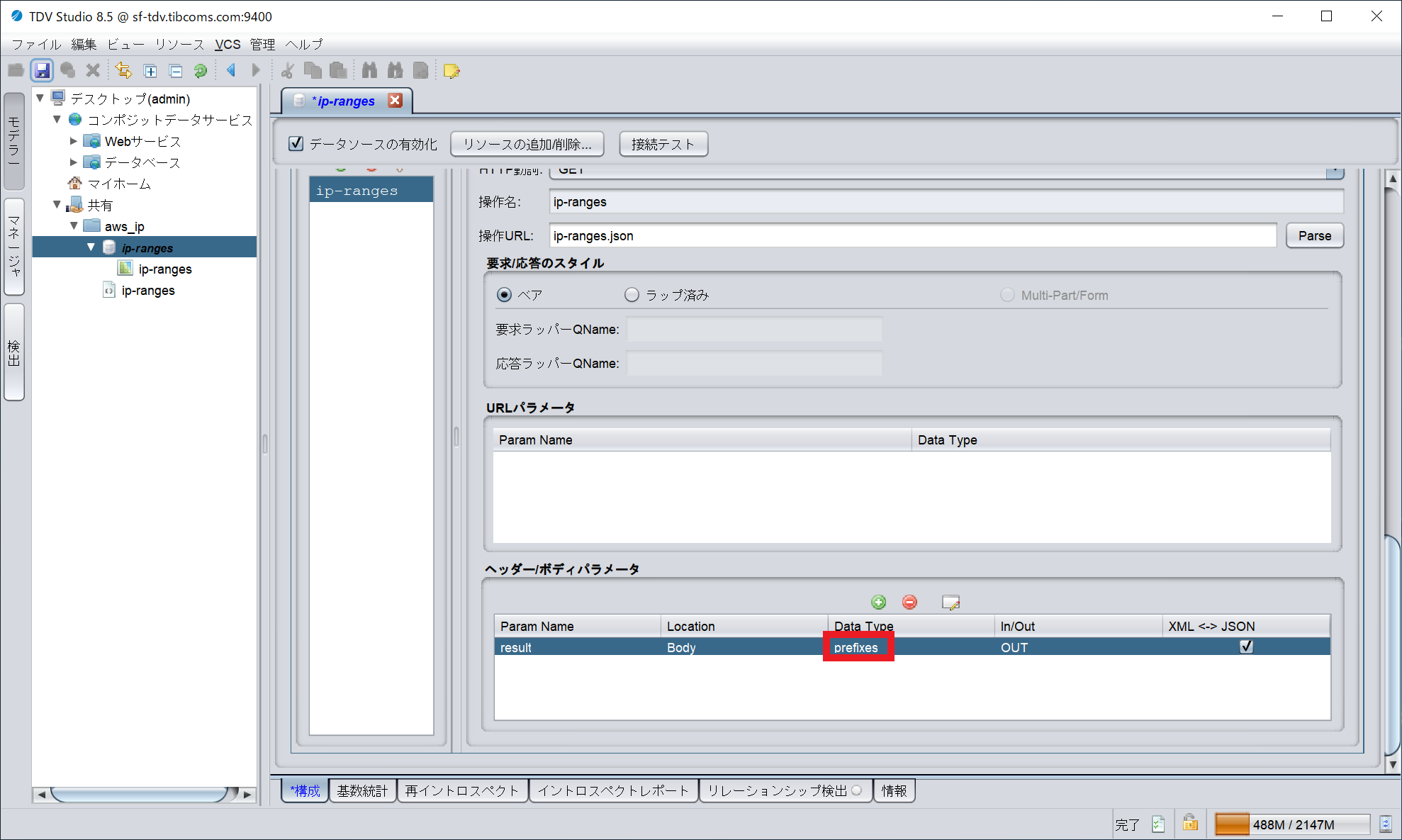This screenshot has width=1402, height=840.
Task: Click the open padlock status bar icon
Action: 1190,823
